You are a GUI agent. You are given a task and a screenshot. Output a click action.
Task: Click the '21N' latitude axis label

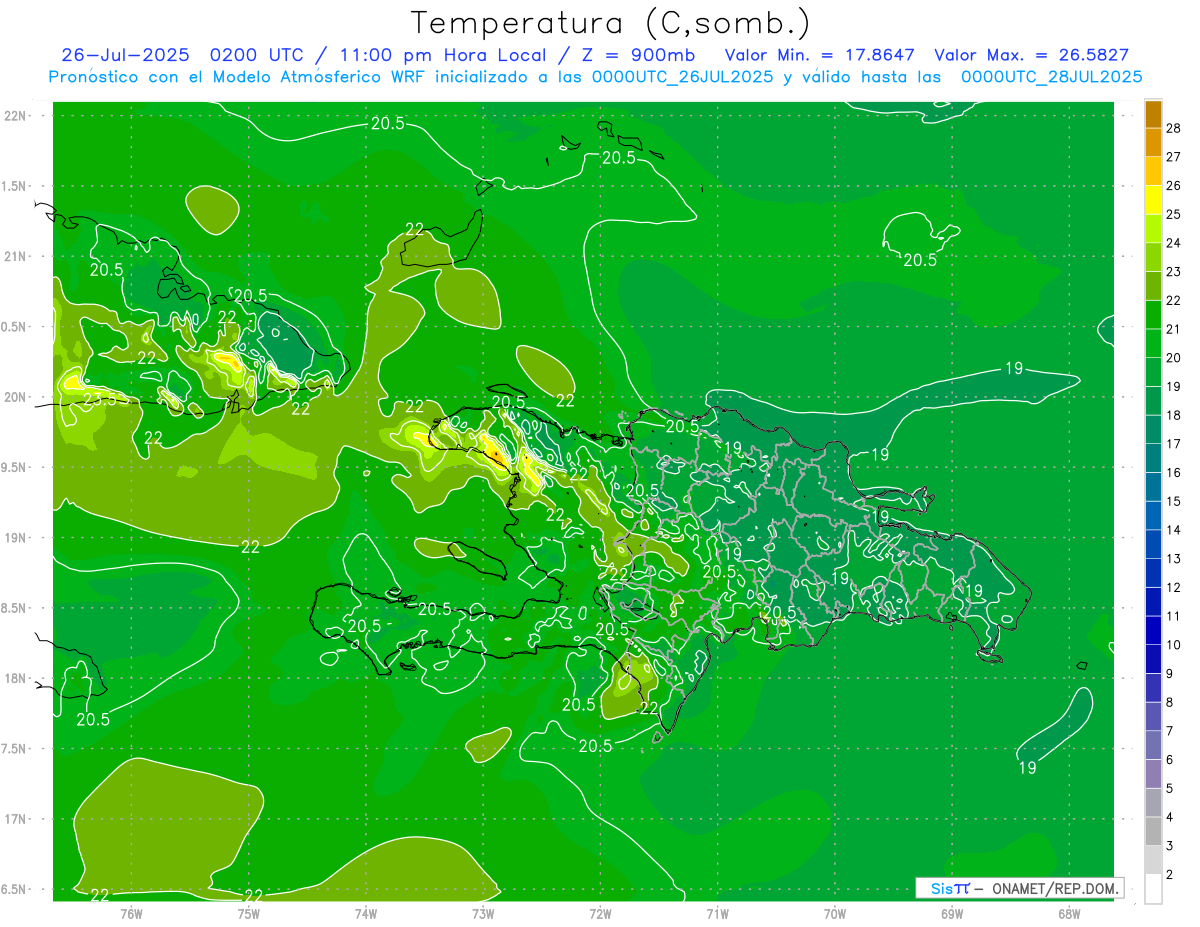(16, 256)
